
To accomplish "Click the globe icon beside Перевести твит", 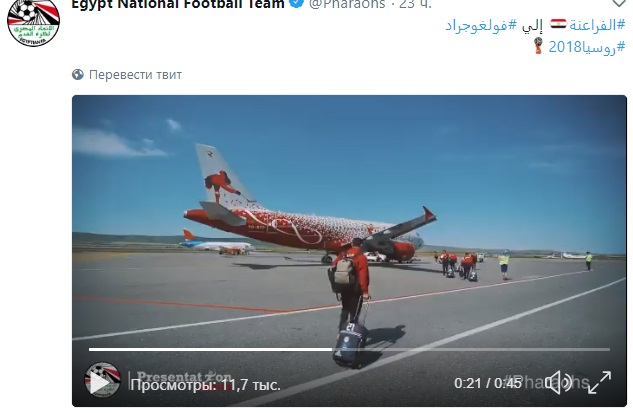I will click(x=78, y=74).
